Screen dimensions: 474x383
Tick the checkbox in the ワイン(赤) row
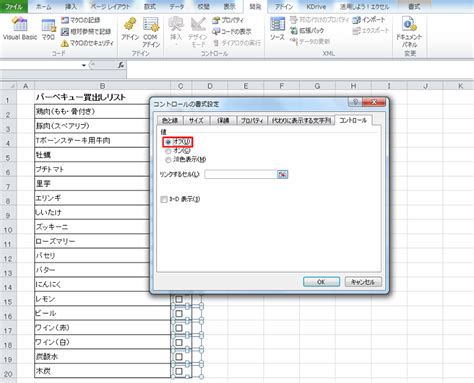click(x=179, y=328)
